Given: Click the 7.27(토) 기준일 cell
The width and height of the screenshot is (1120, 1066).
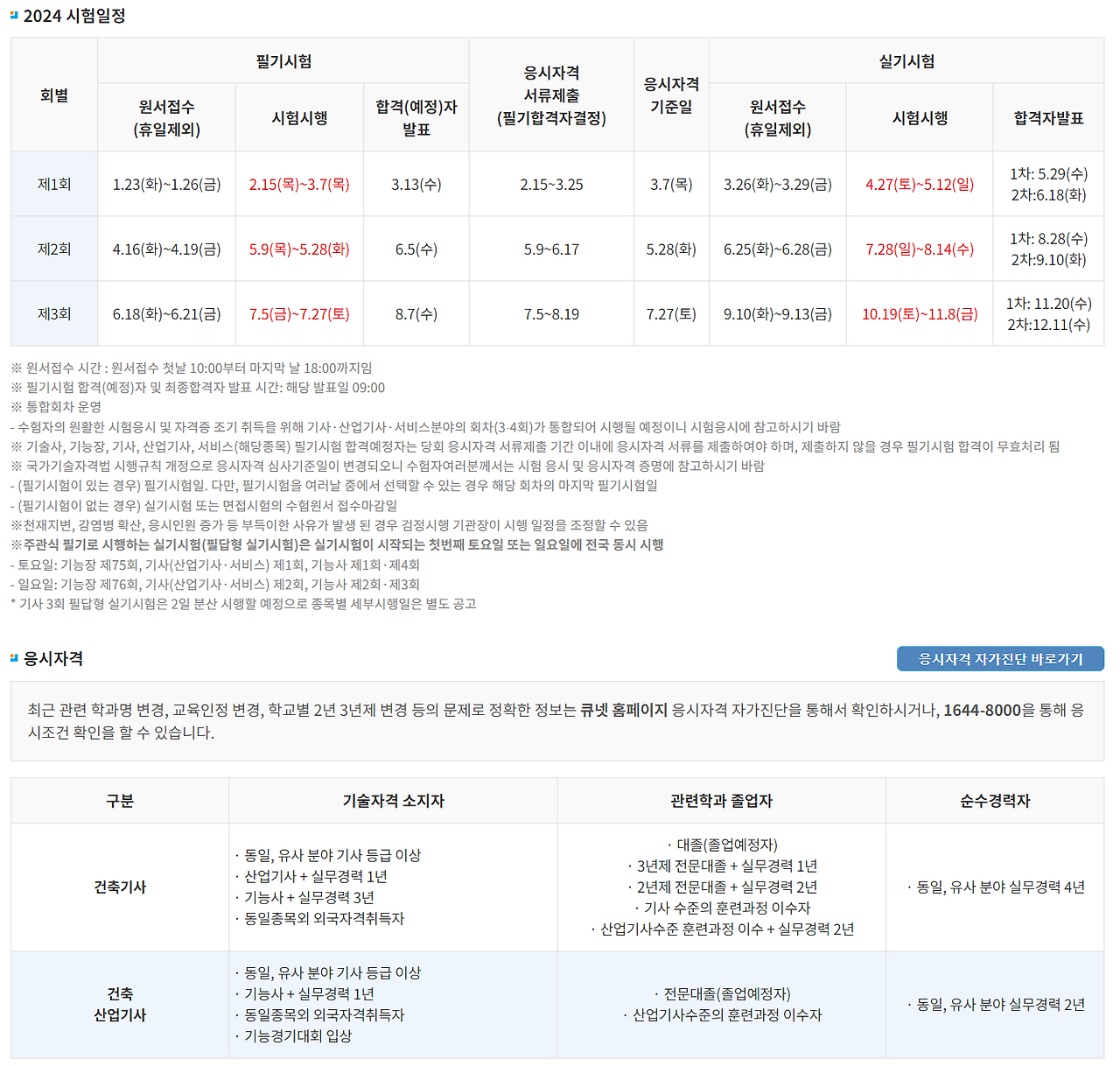Looking at the screenshot, I should 671,313.
